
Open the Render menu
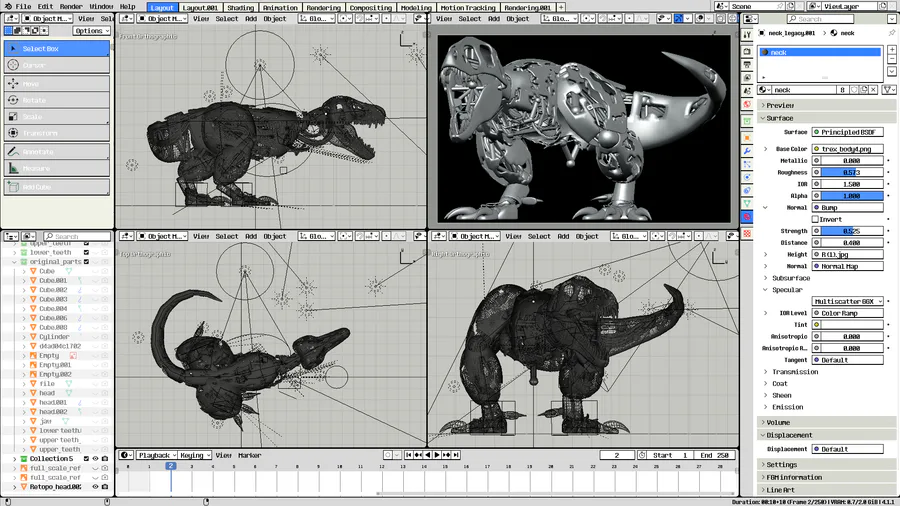click(71, 7)
